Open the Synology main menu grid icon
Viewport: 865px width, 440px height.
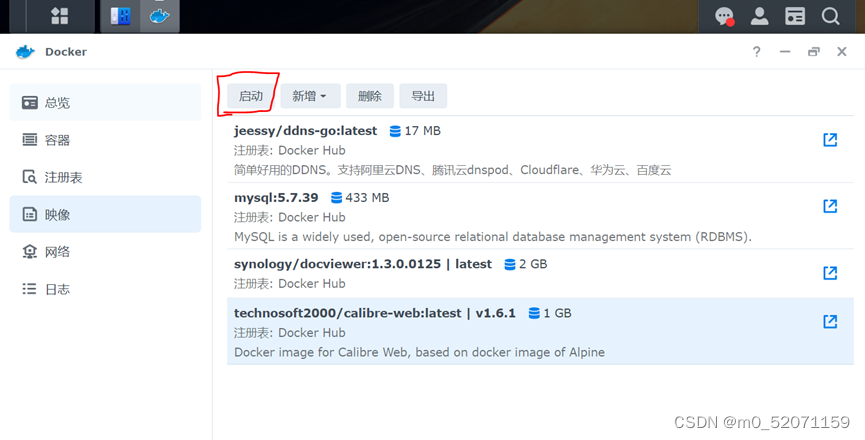pos(60,16)
